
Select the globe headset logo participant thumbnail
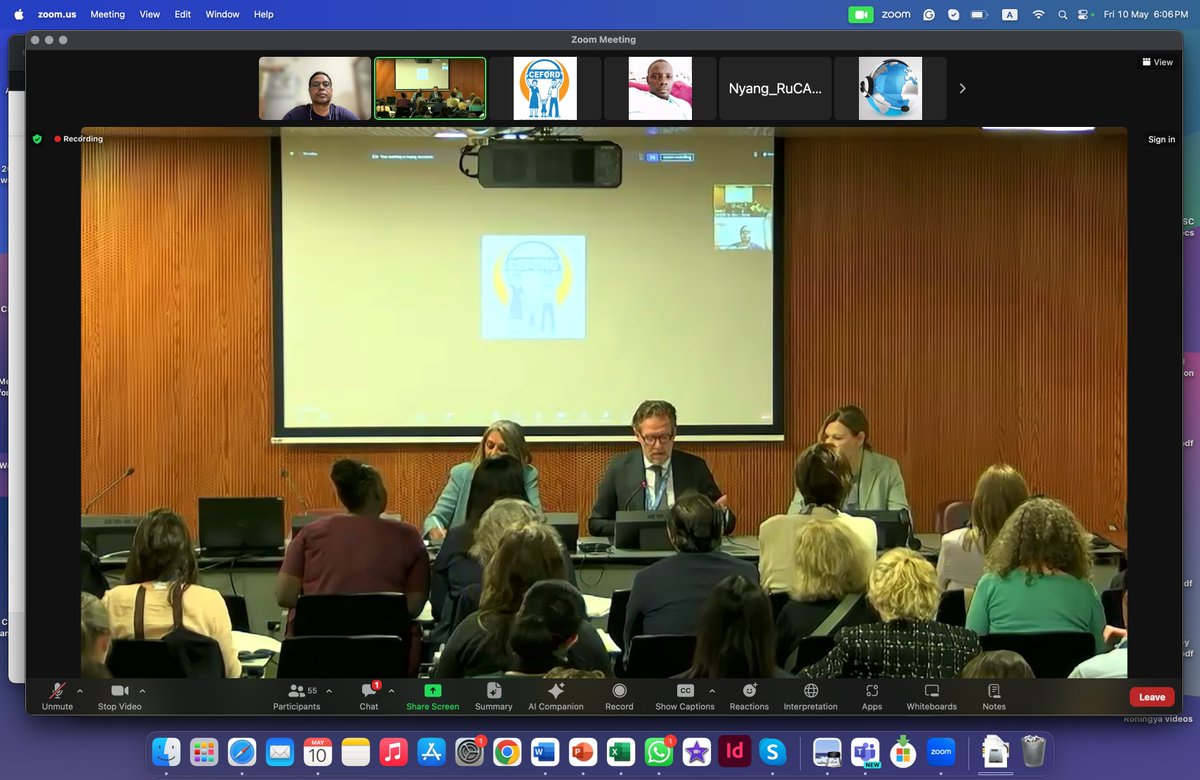tap(890, 88)
